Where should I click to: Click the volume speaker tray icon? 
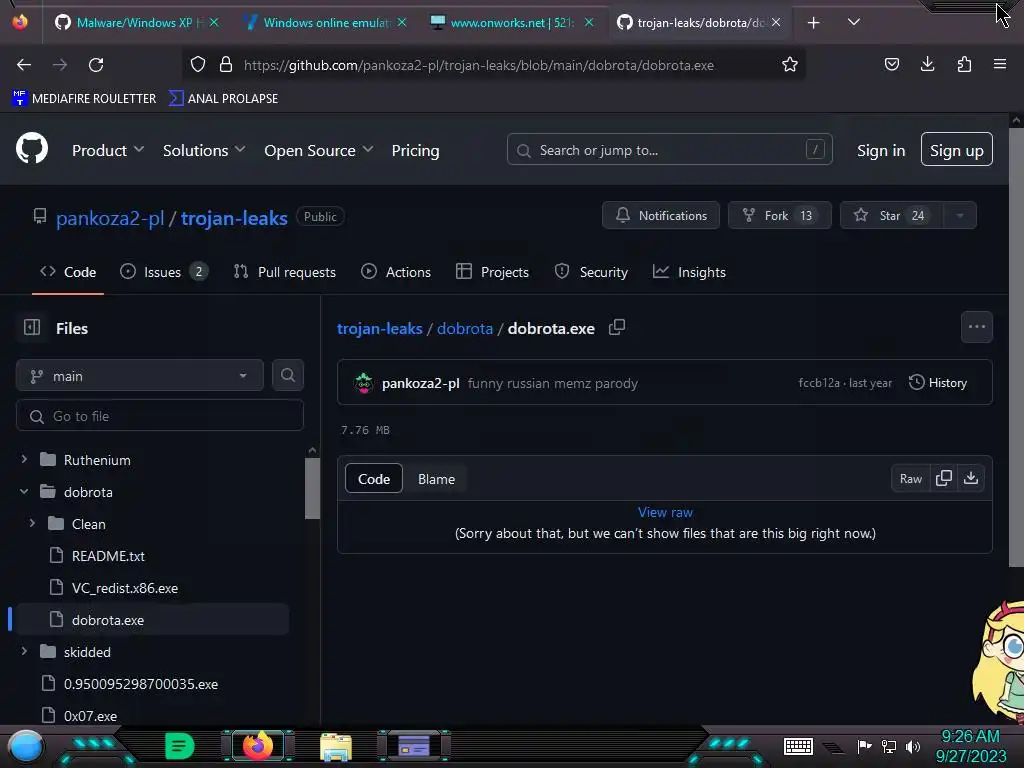[x=913, y=746]
